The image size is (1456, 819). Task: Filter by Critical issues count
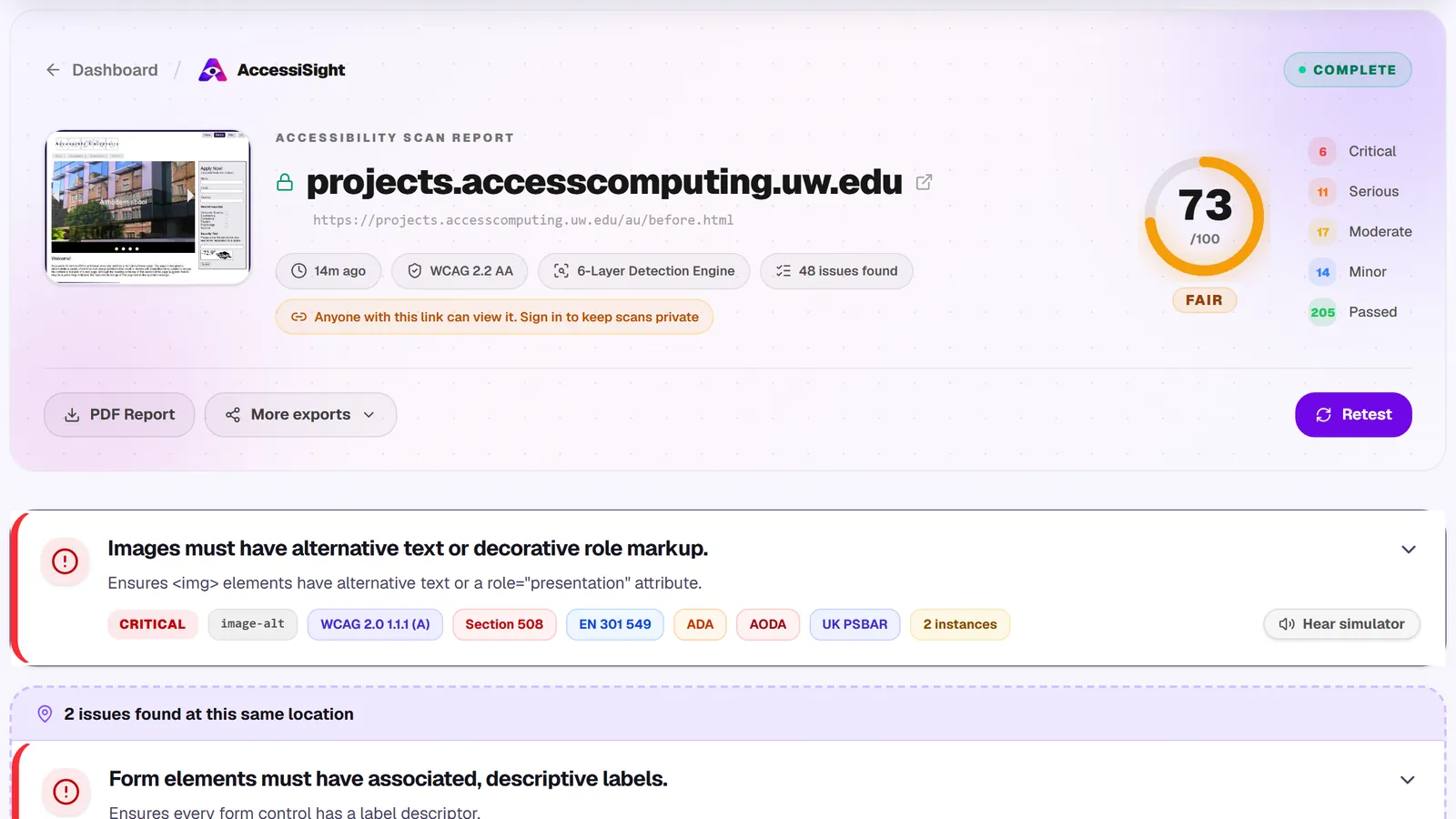coord(1352,151)
